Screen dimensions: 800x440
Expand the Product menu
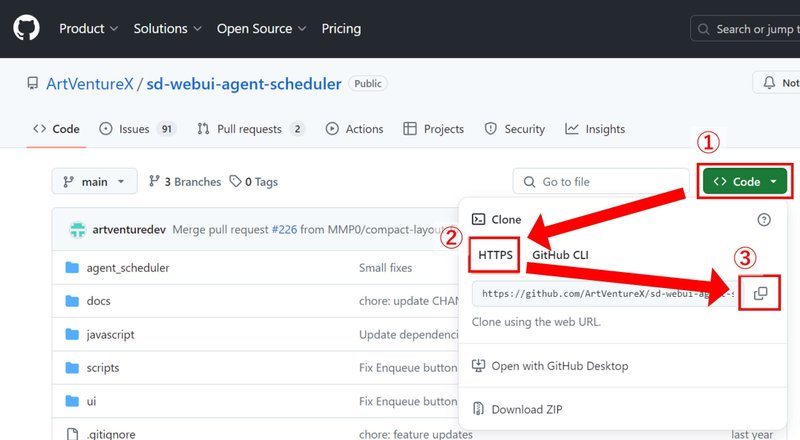(x=88, y=29)
